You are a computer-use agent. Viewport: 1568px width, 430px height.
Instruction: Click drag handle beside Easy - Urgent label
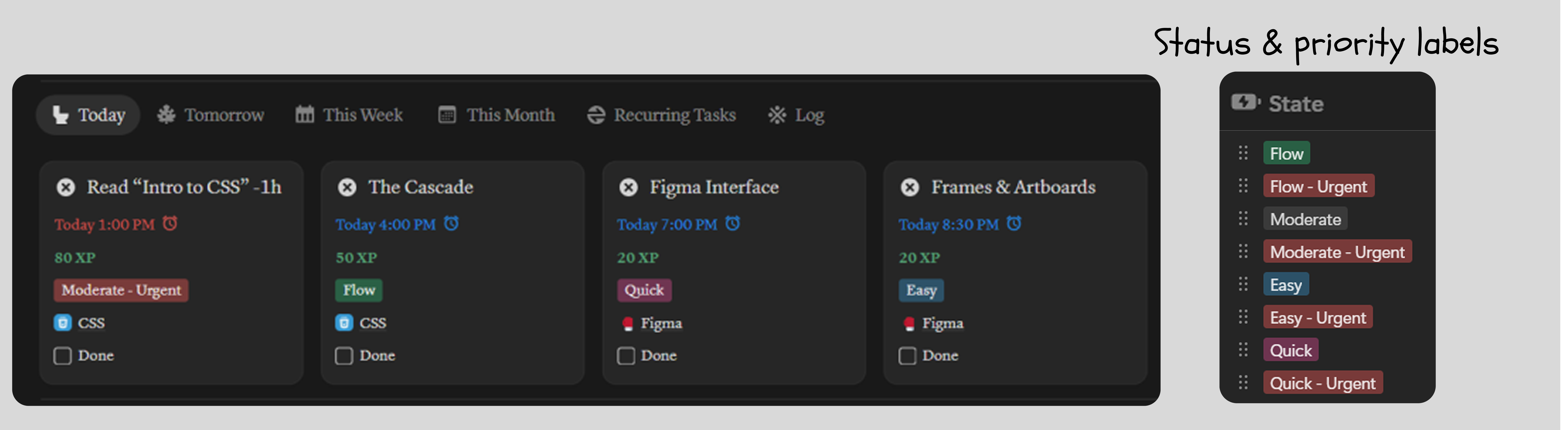[1243, 317]
